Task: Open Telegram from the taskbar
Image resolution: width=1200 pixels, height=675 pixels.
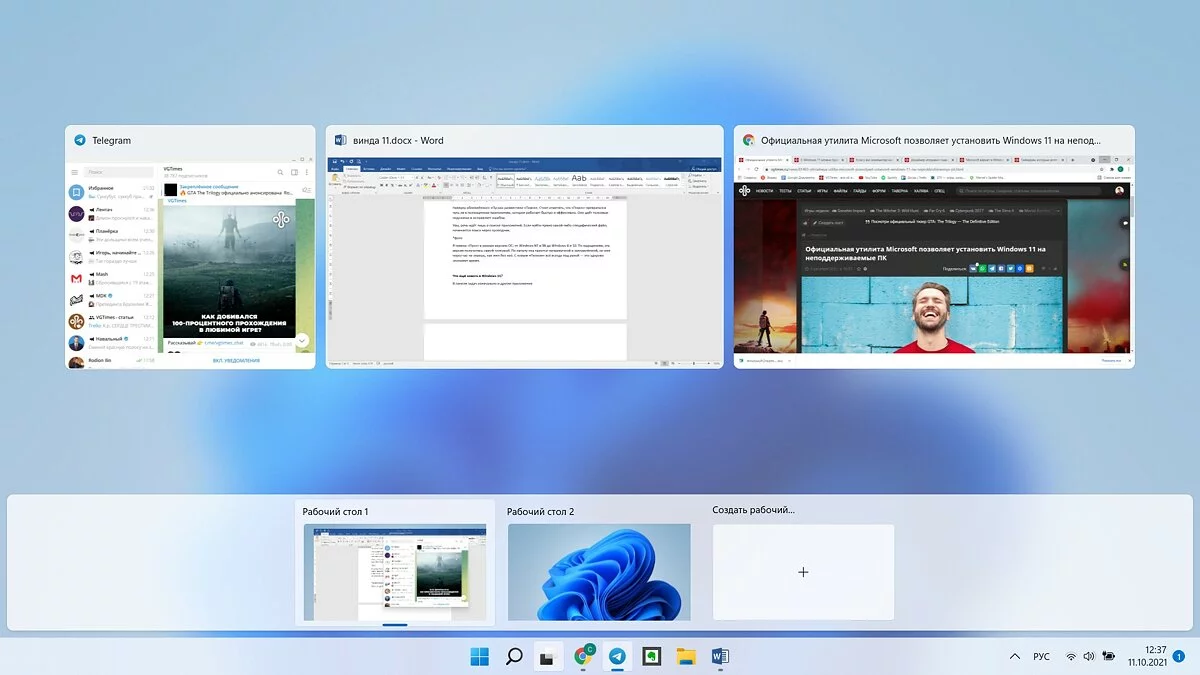Action: click(618, 656)
